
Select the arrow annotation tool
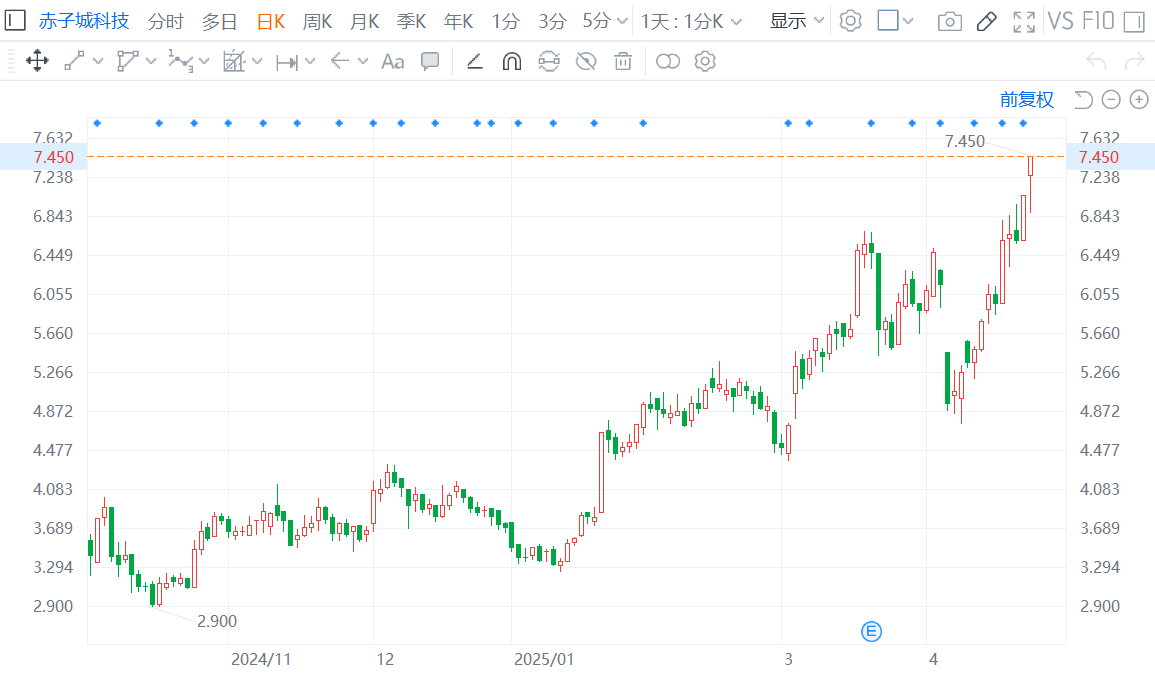(x=340, y=61)
